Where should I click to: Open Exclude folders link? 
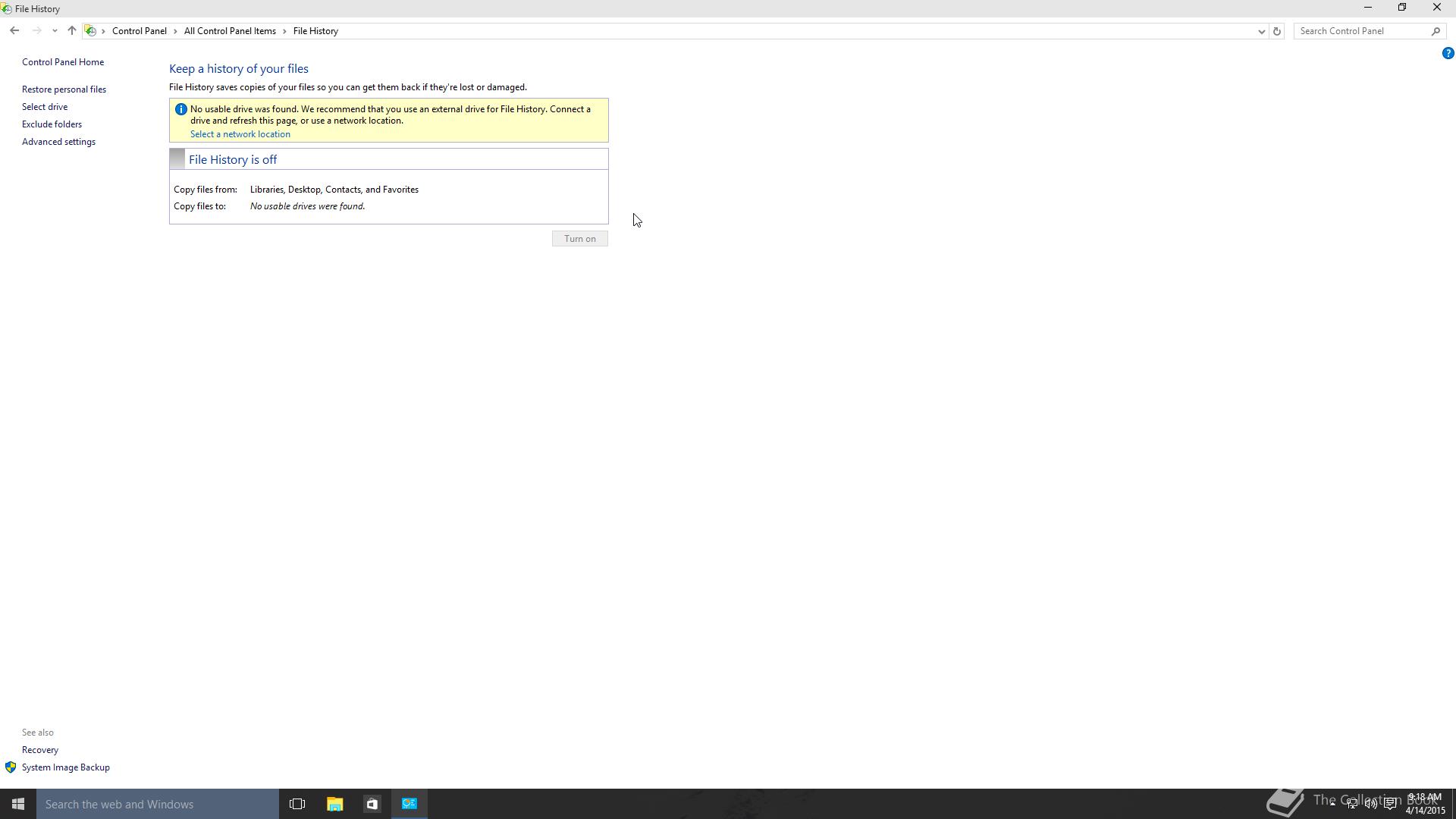52,124
